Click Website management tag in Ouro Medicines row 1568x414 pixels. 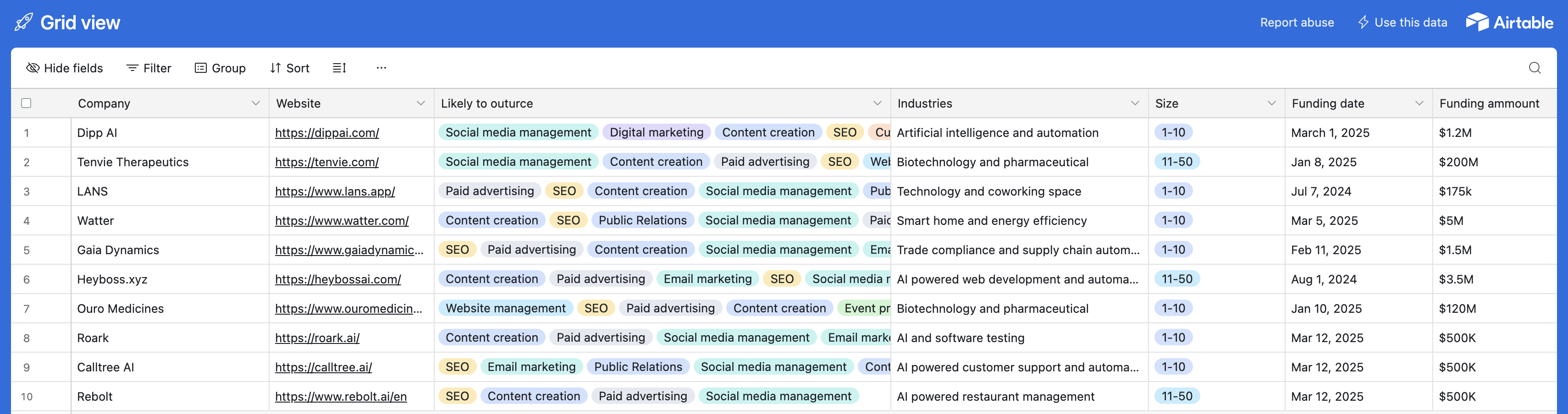click(505, 308)
